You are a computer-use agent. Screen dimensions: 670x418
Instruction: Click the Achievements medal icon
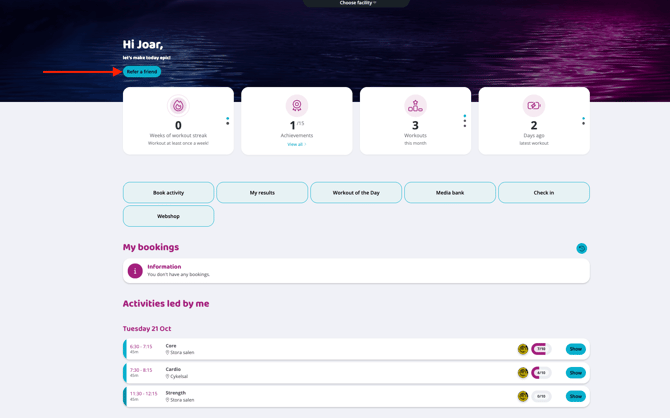tap(296, 105)
